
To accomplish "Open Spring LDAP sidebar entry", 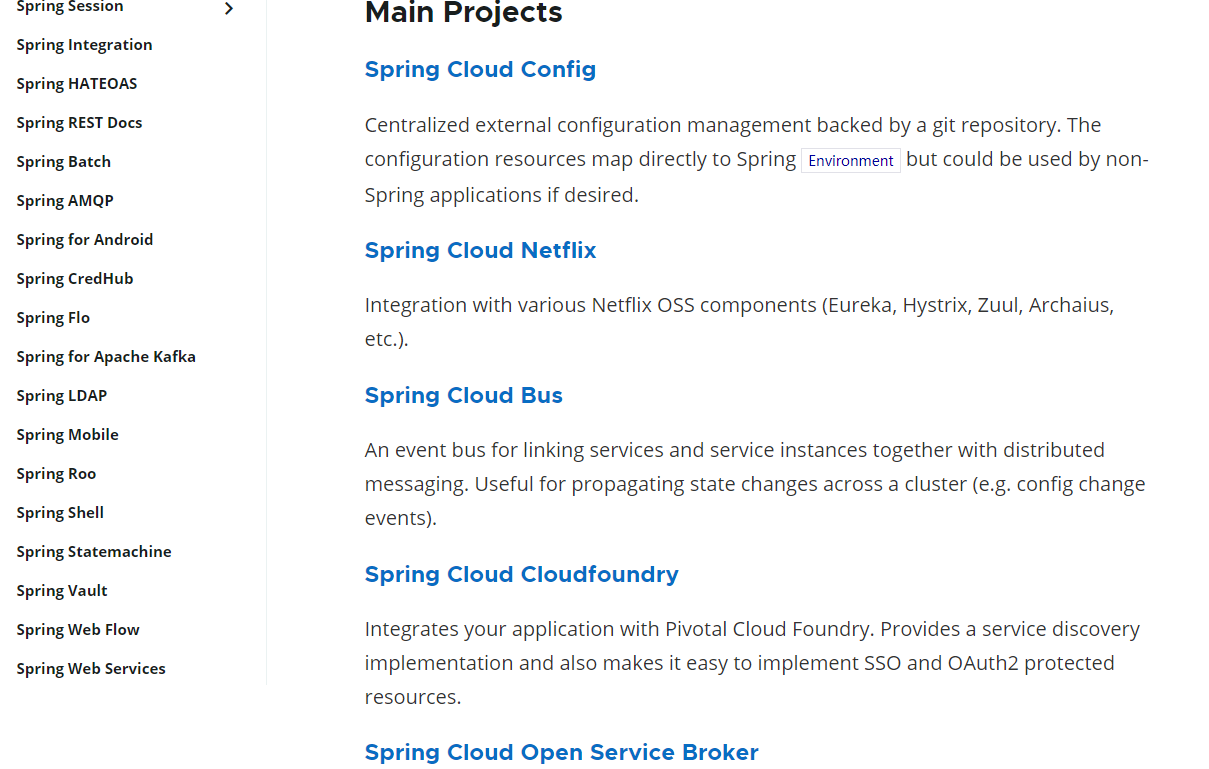I will (62, 396).
